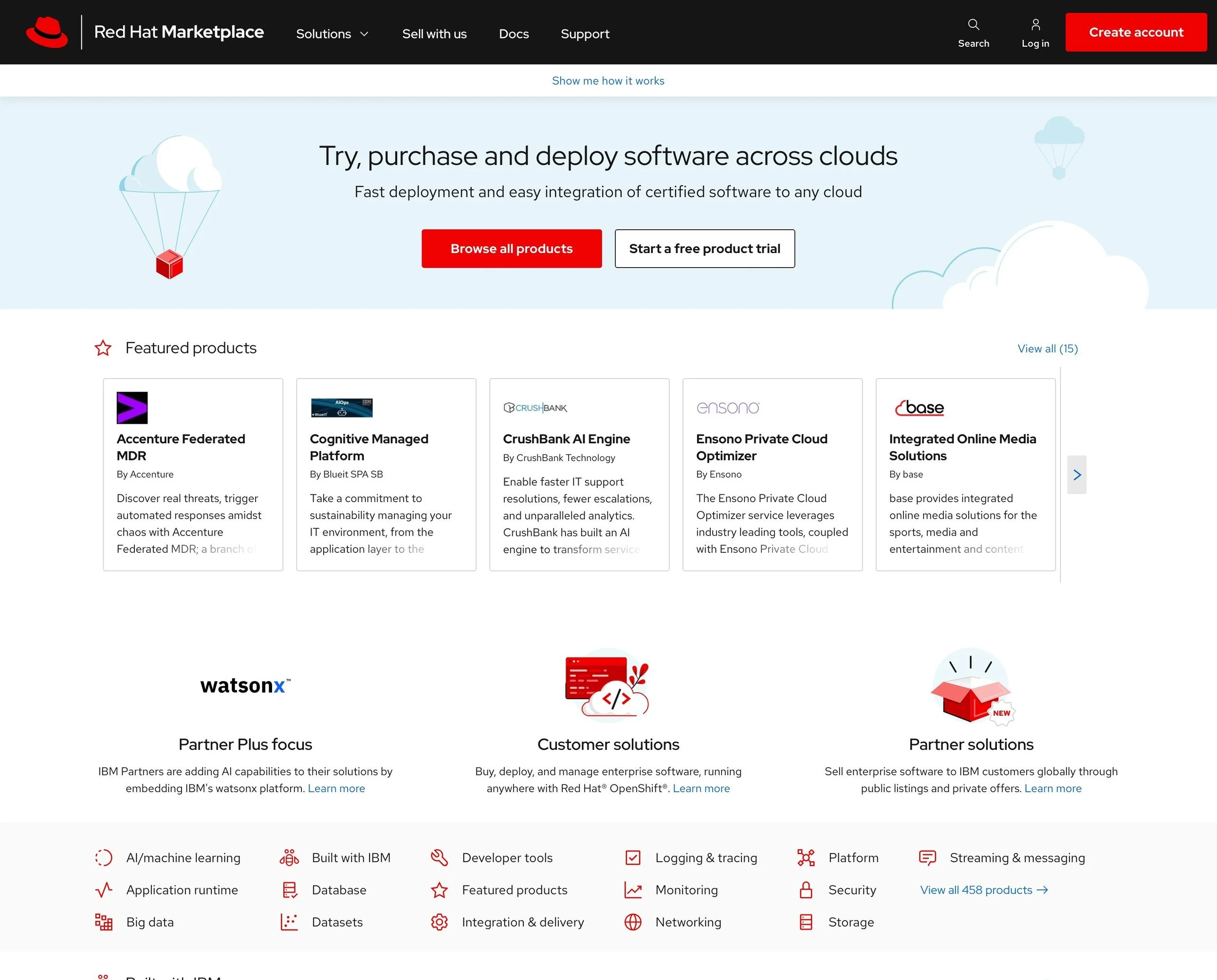Screen dimensions: 1217x980
Task: Click the Log in user icon
Action: [1035, 25]
